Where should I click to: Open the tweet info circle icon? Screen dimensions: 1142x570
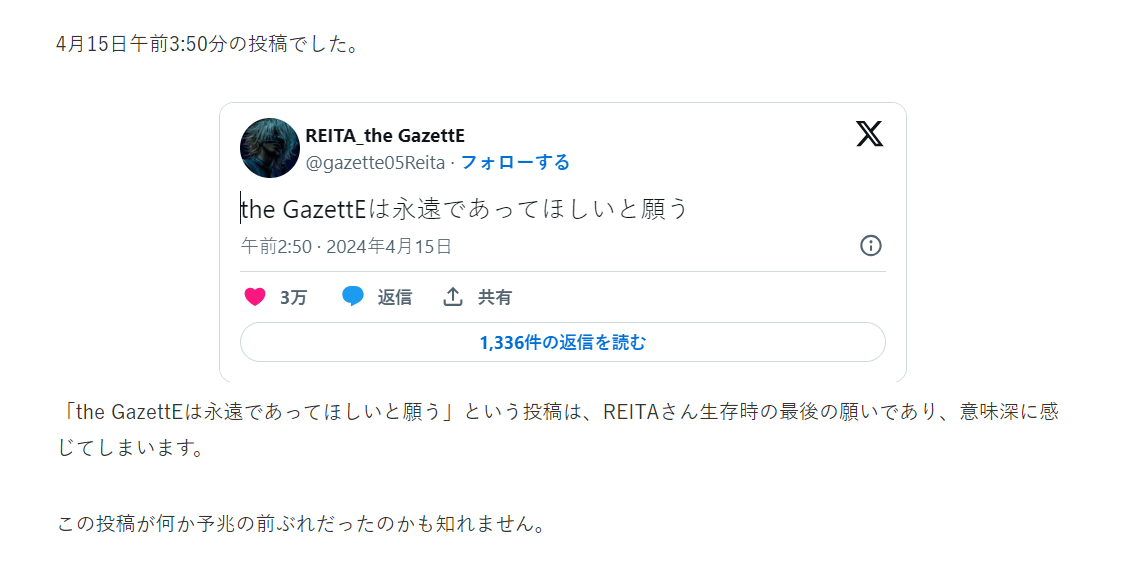click(x=870, y=246)
